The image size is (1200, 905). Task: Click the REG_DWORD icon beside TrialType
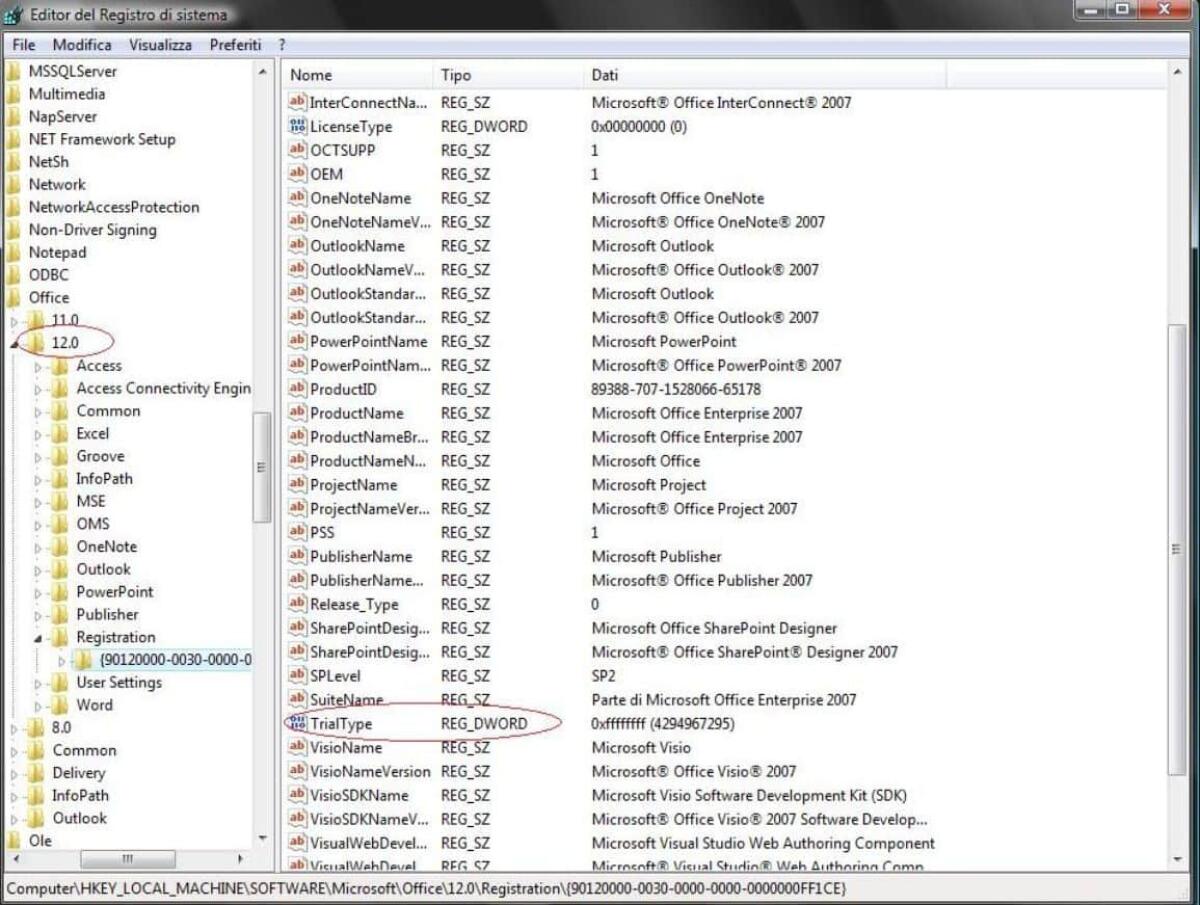click(297, 724)
